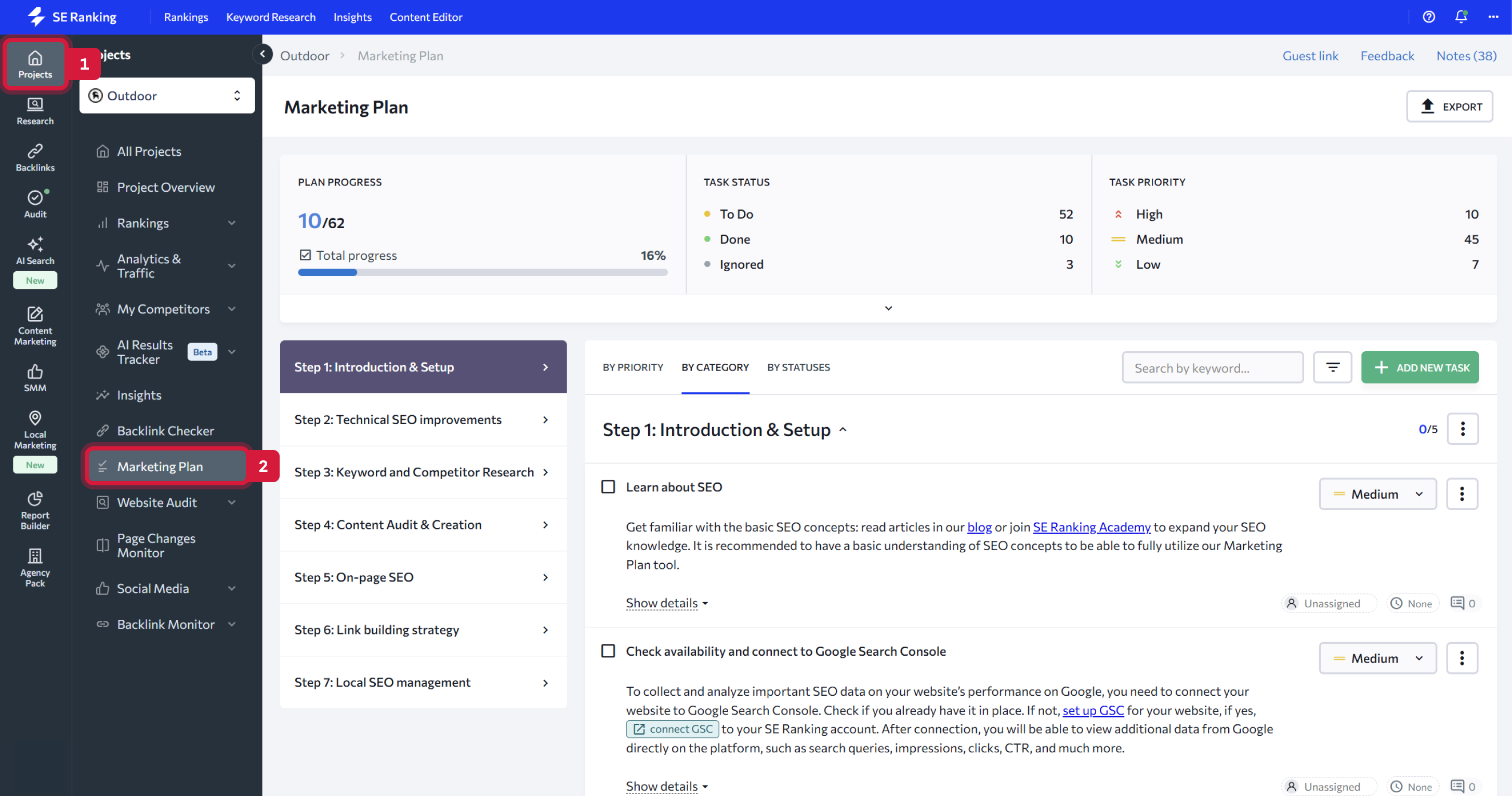Open Notes (38) link
Image resolution: width=1512 pixels, height=796 pixels.
coord(1466,56)
